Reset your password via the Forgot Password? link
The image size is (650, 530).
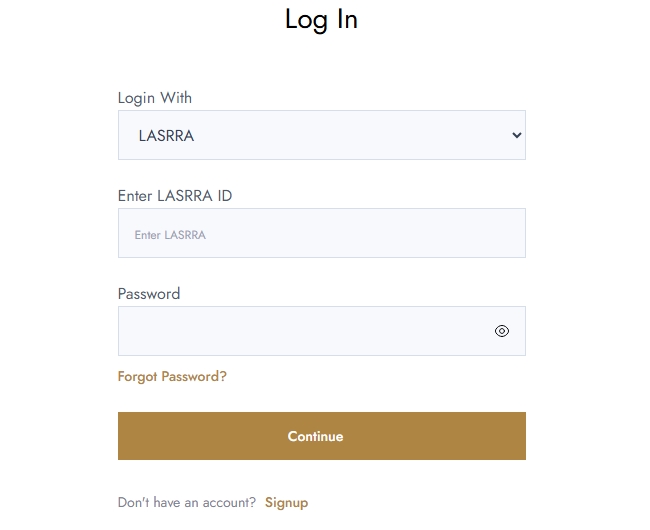pos(172,377)
